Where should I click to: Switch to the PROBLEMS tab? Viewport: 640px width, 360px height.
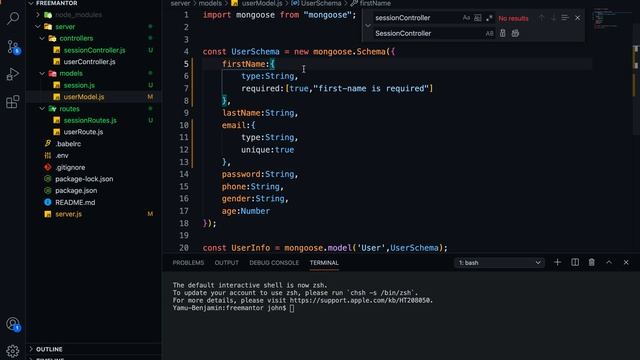pyautogui.click(x=188, y=263)
